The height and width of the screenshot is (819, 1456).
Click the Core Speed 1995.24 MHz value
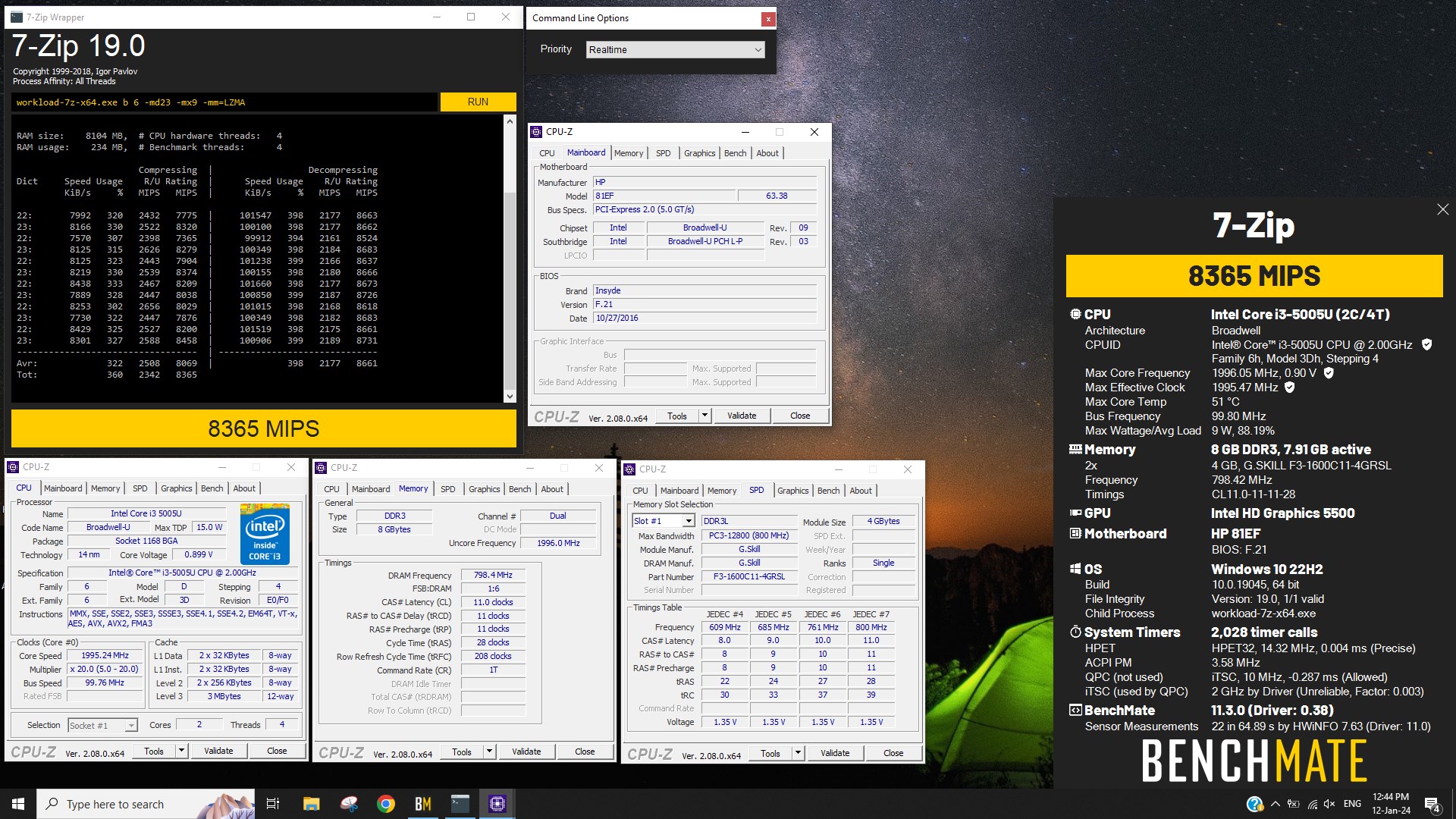105,655
